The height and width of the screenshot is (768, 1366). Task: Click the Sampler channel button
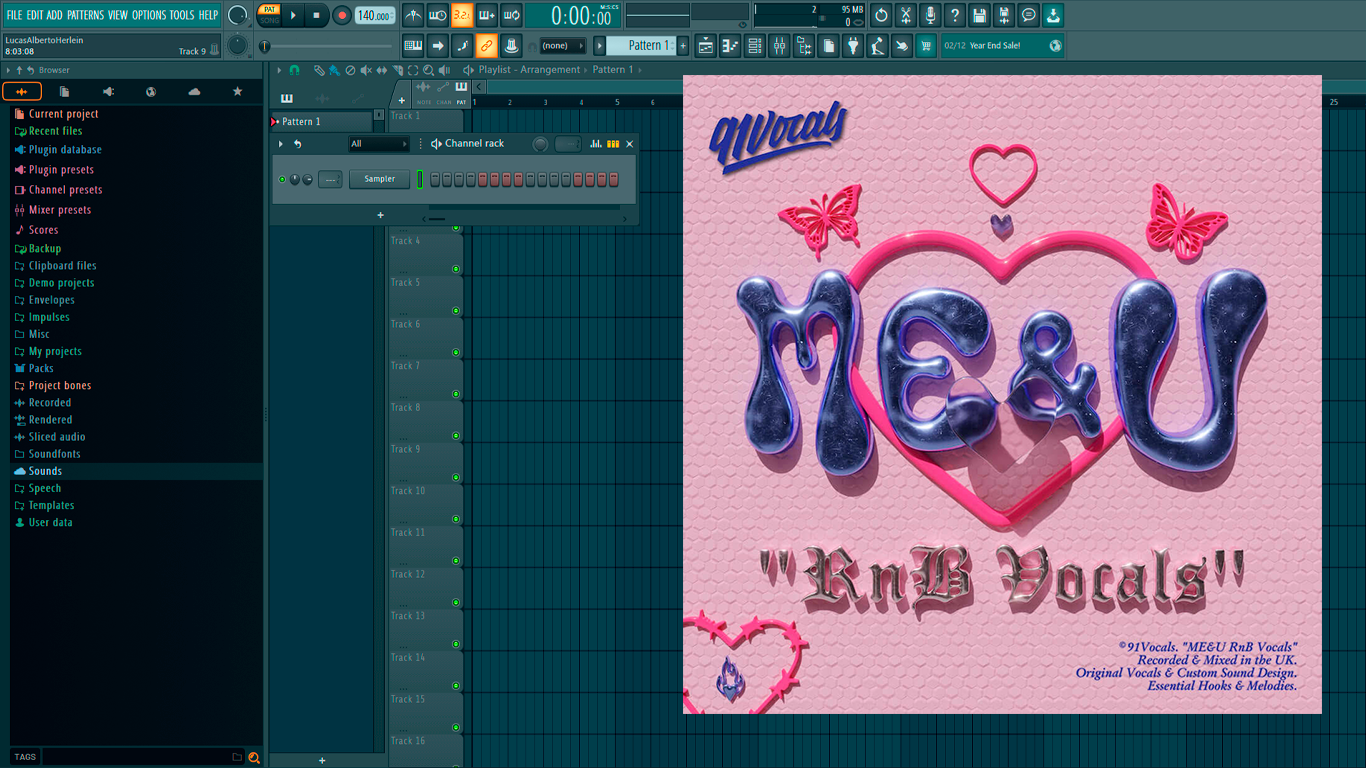[380, 179]
